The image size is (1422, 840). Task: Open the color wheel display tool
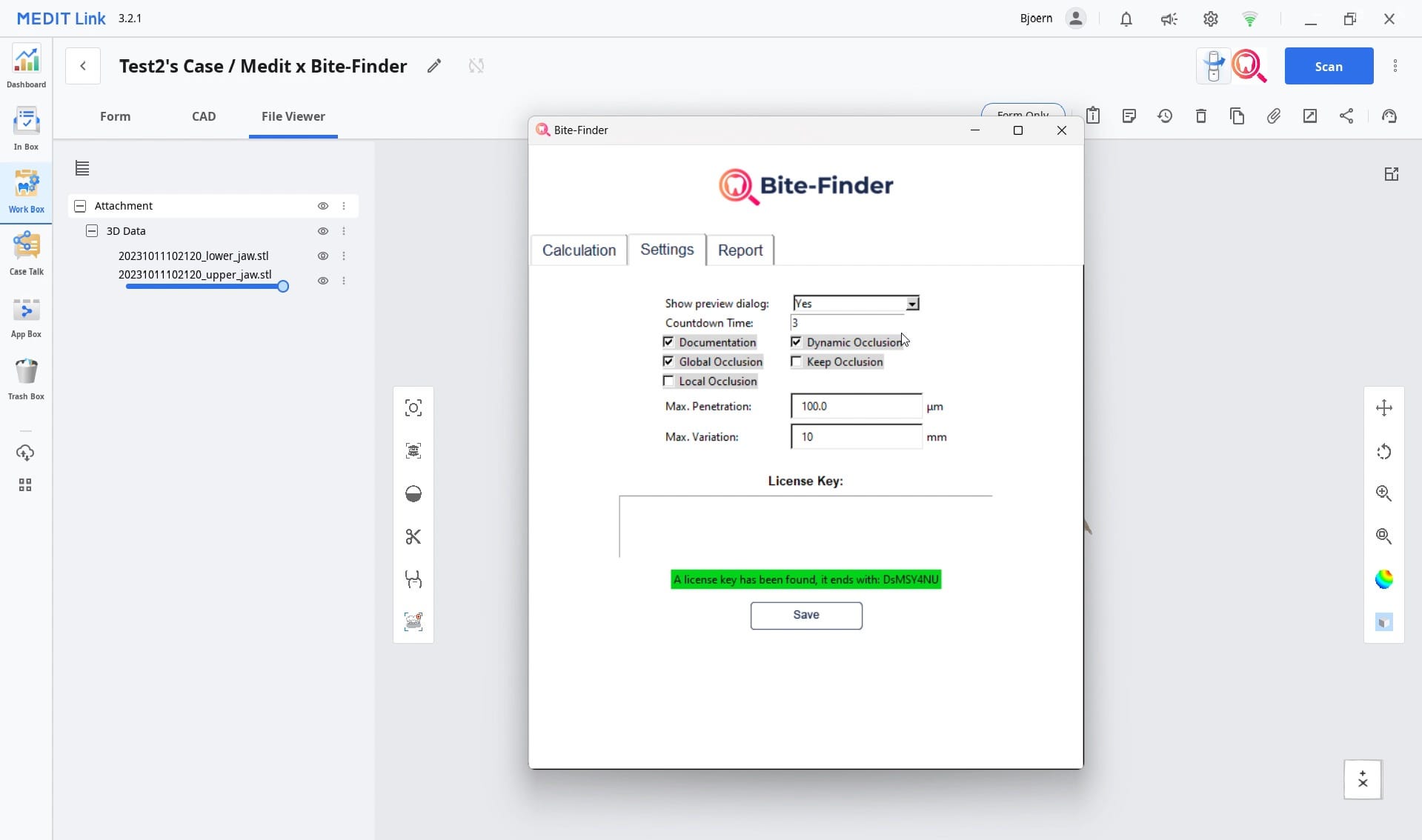point(1383,579)
